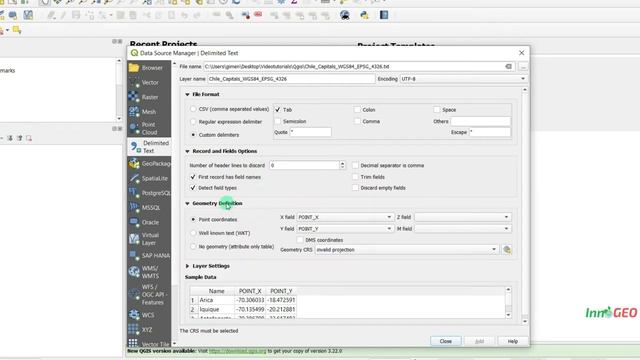Screen dimensions: 640x360
Task: Toggle Detect field types checkbox
Action: [193, 188]
